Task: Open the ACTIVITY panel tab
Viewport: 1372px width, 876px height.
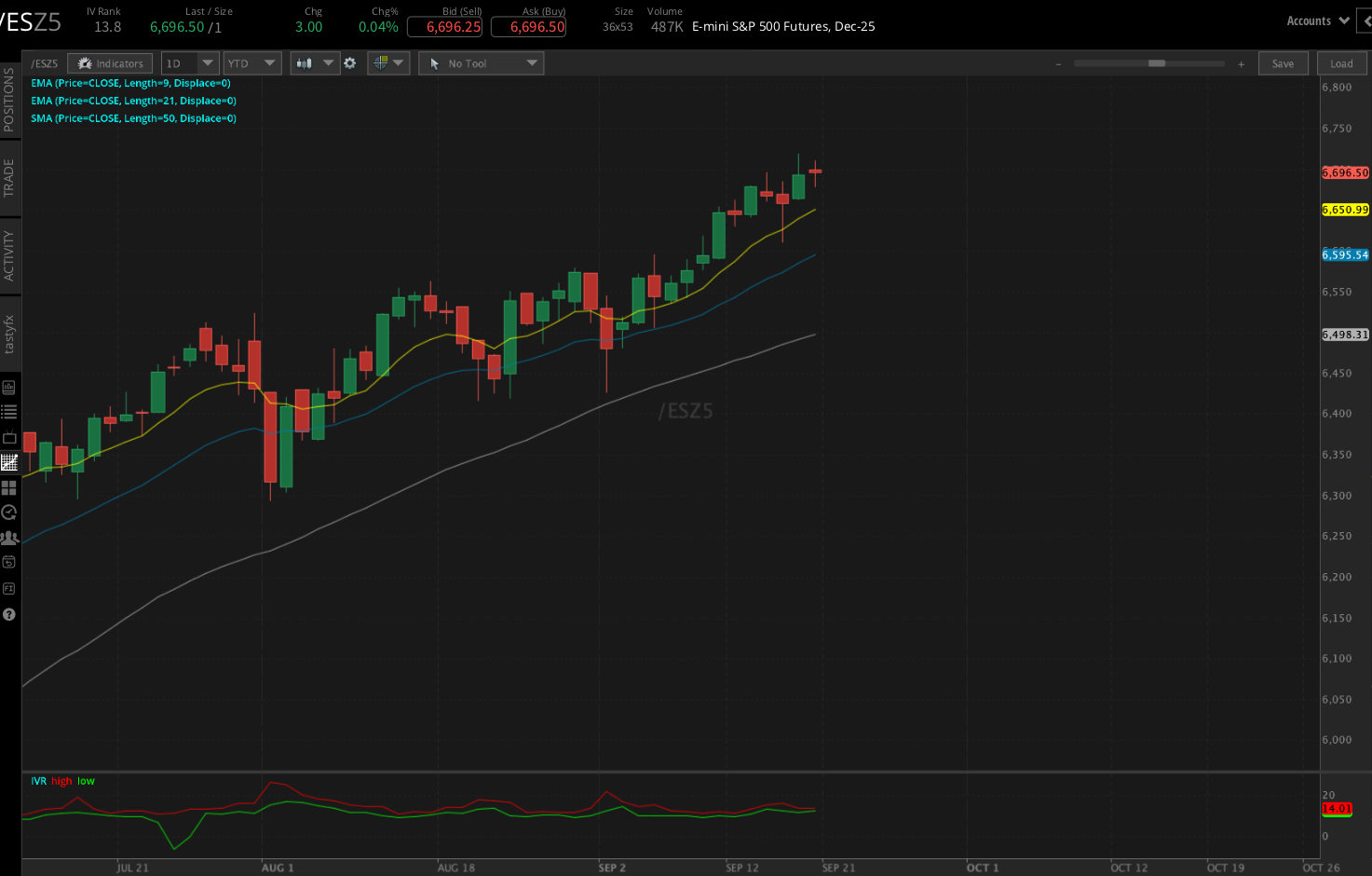Action: coord(10,253)
